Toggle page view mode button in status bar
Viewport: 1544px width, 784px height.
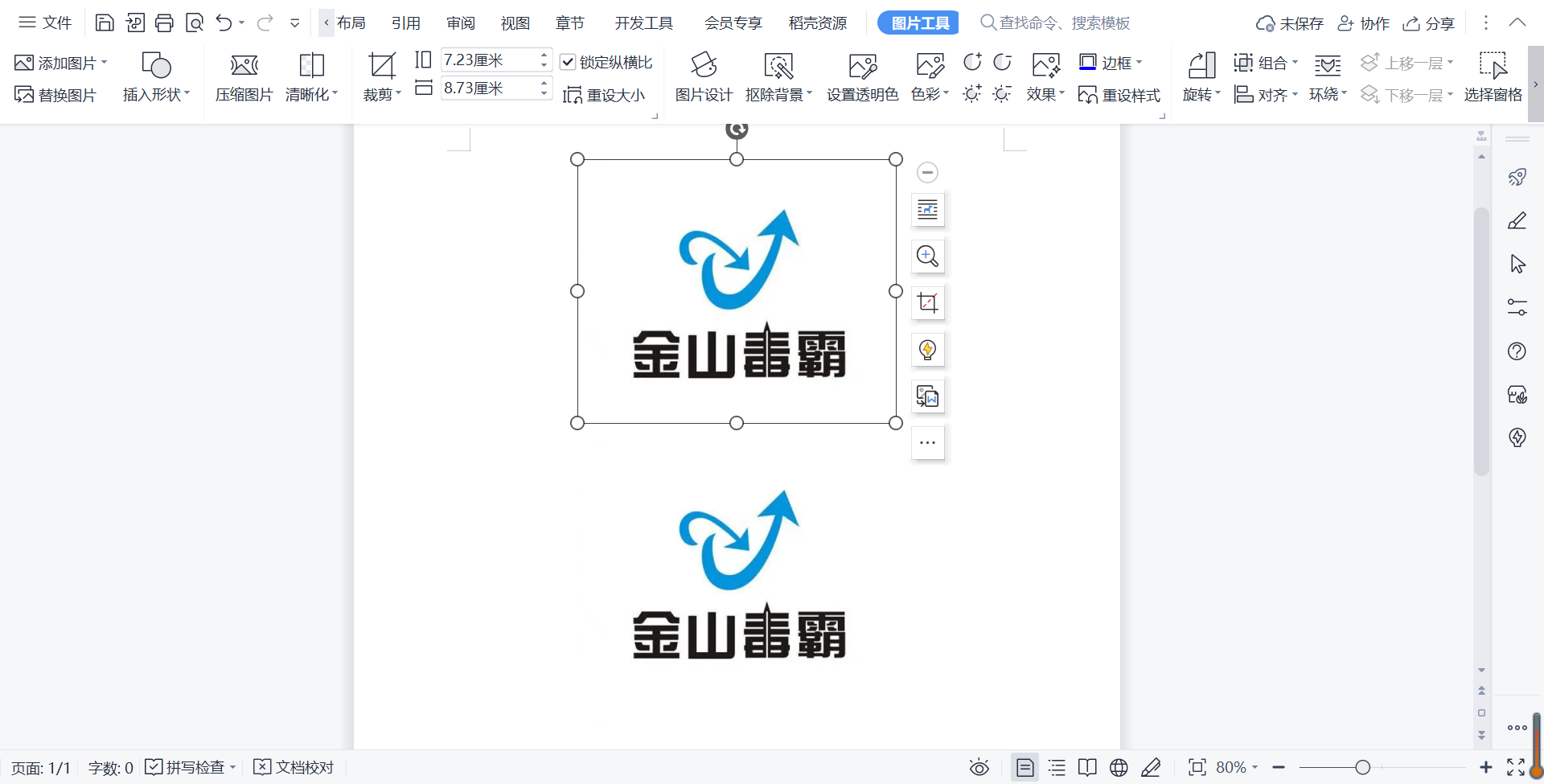tap(1025, 768)
